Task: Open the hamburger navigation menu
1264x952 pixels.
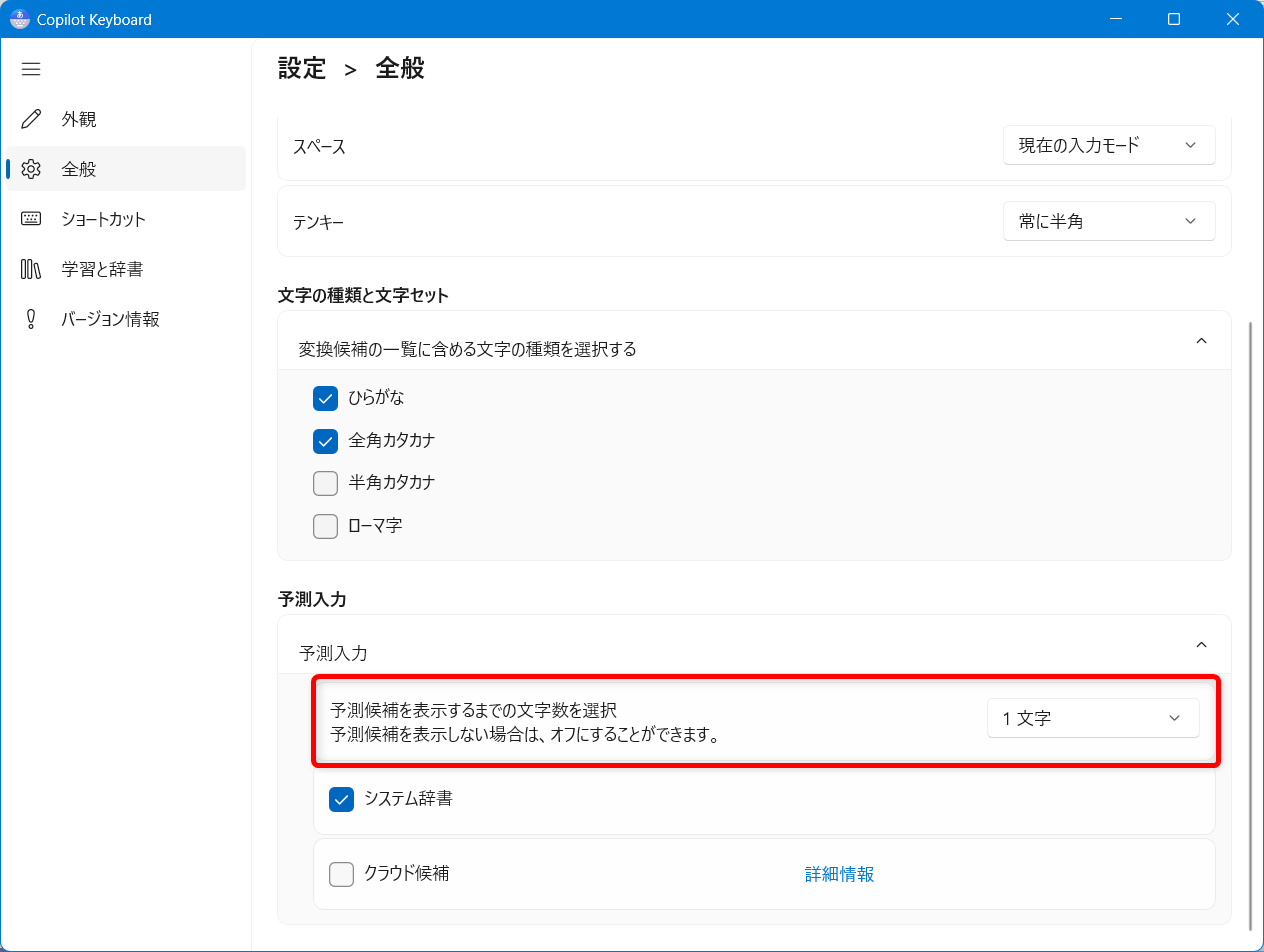Action: tap(31, 69)
